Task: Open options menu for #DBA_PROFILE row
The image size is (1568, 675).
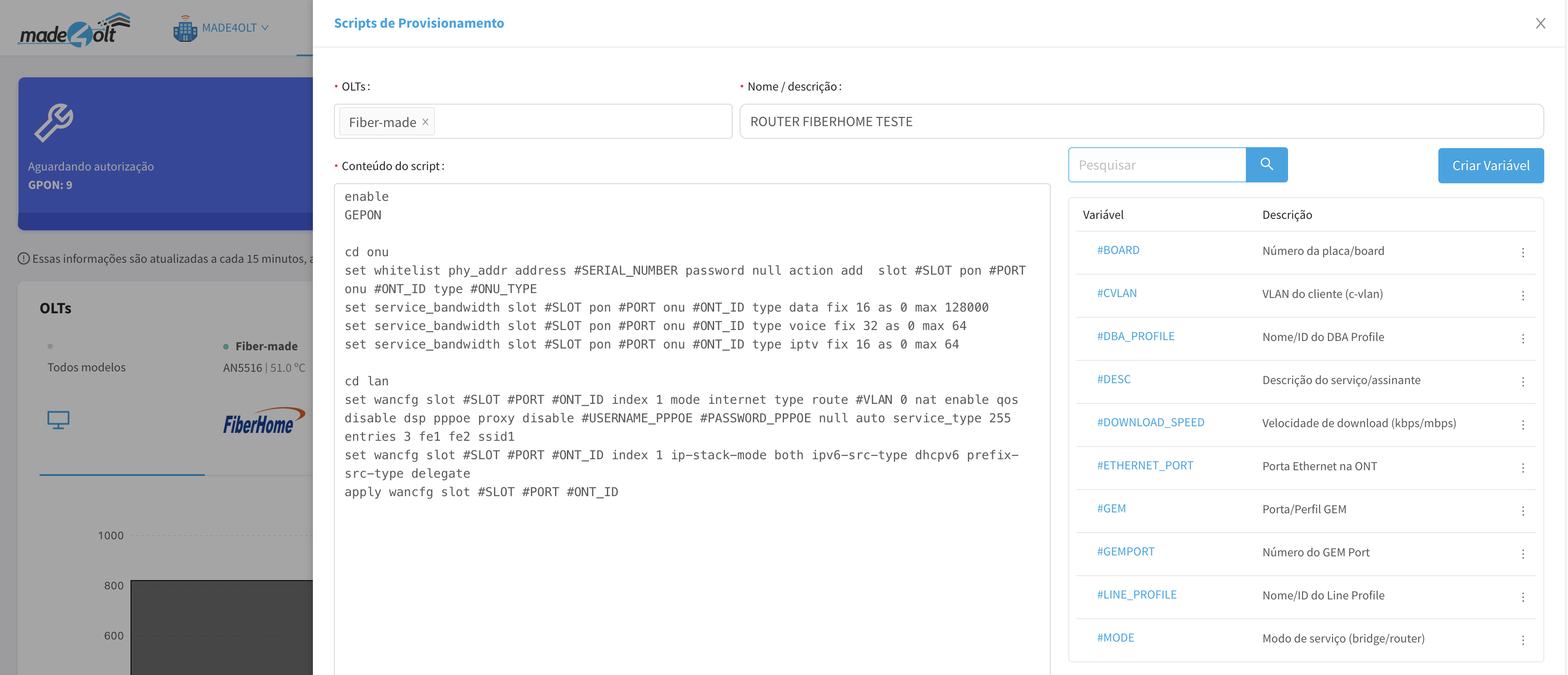Action: click(x=1522, y=338)
